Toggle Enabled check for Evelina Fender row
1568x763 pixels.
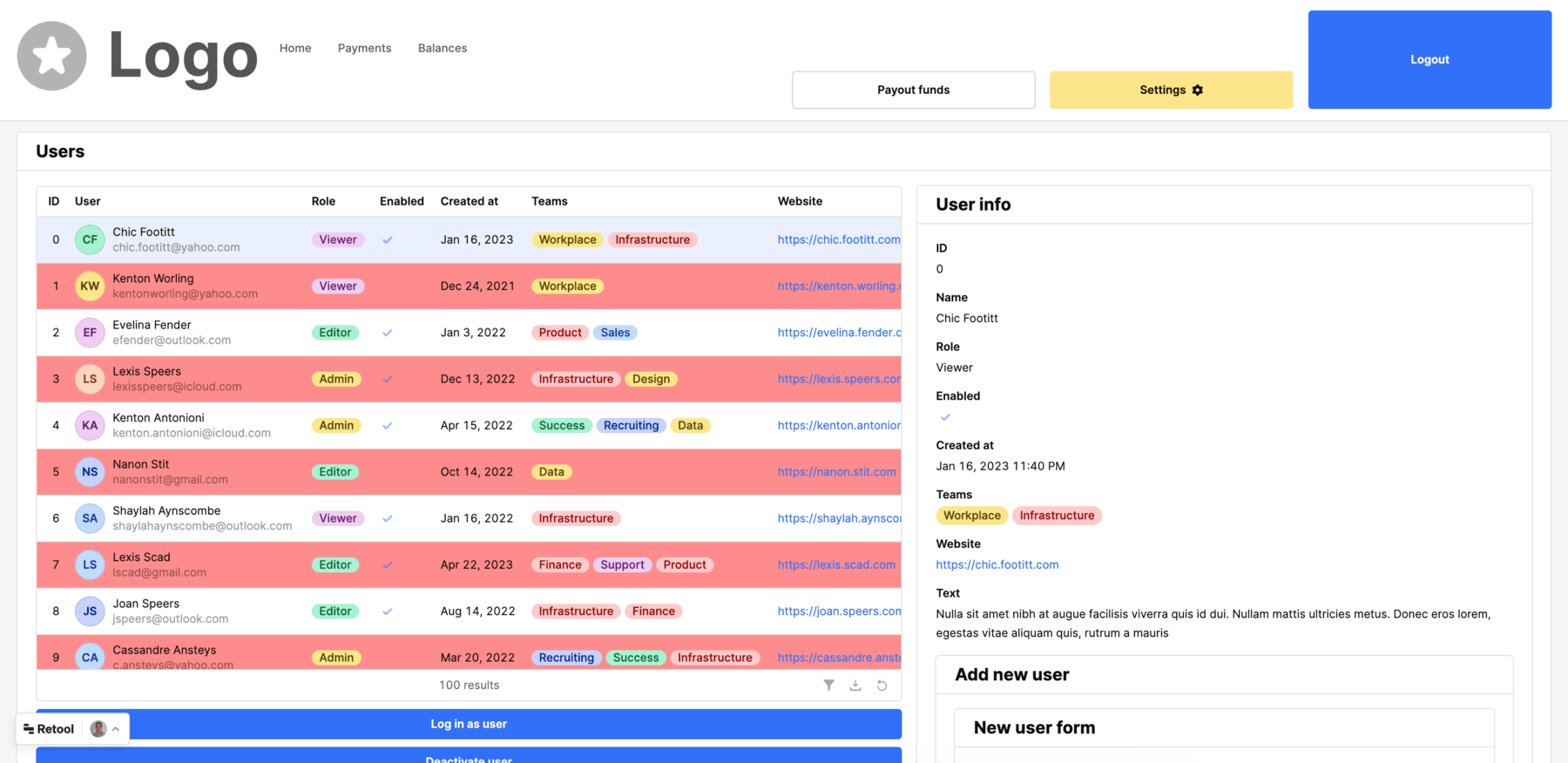(388, 333)
